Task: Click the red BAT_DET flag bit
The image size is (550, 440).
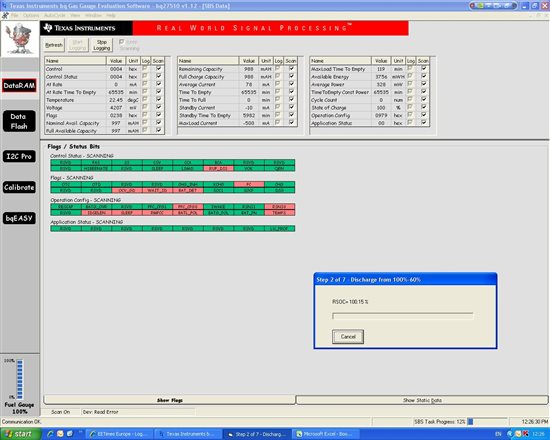Action: (x=188, y=190)
